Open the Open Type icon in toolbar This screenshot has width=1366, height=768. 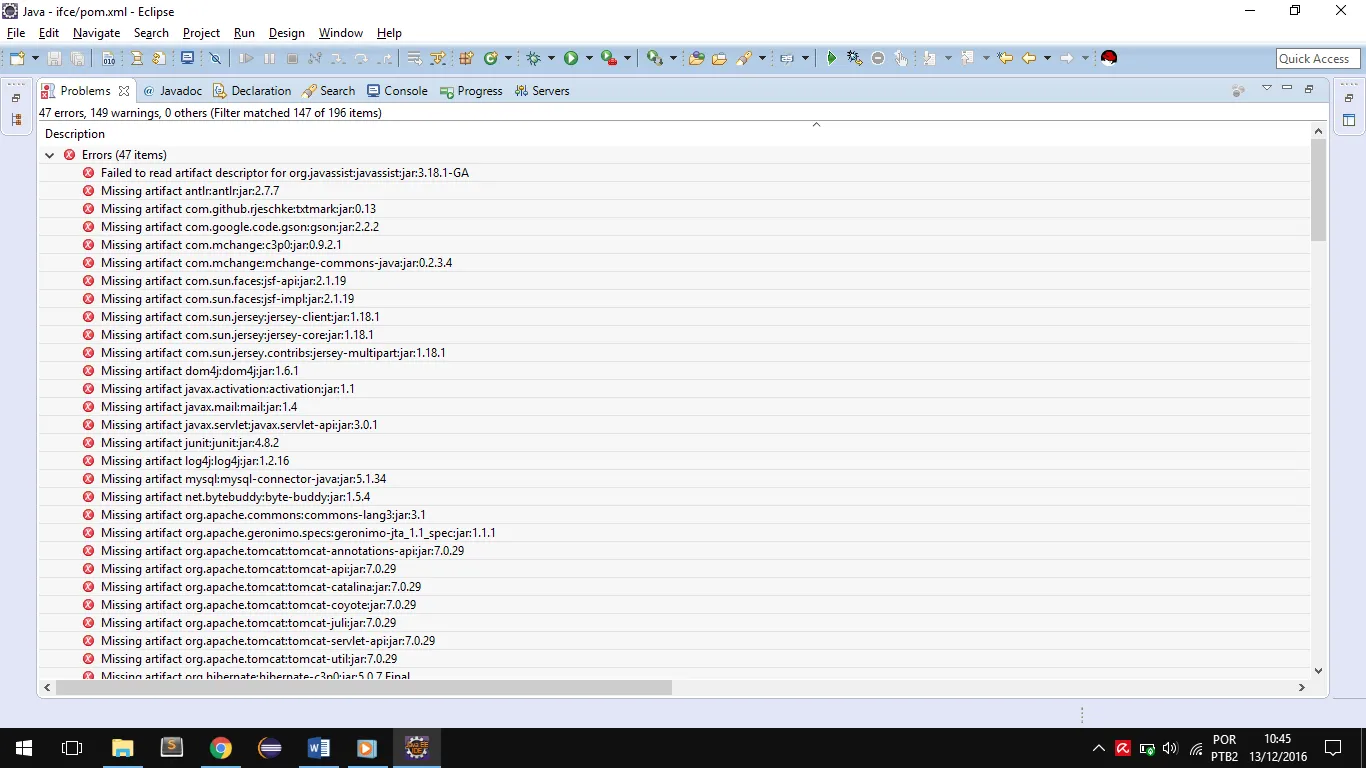click(x=697, y=58)
